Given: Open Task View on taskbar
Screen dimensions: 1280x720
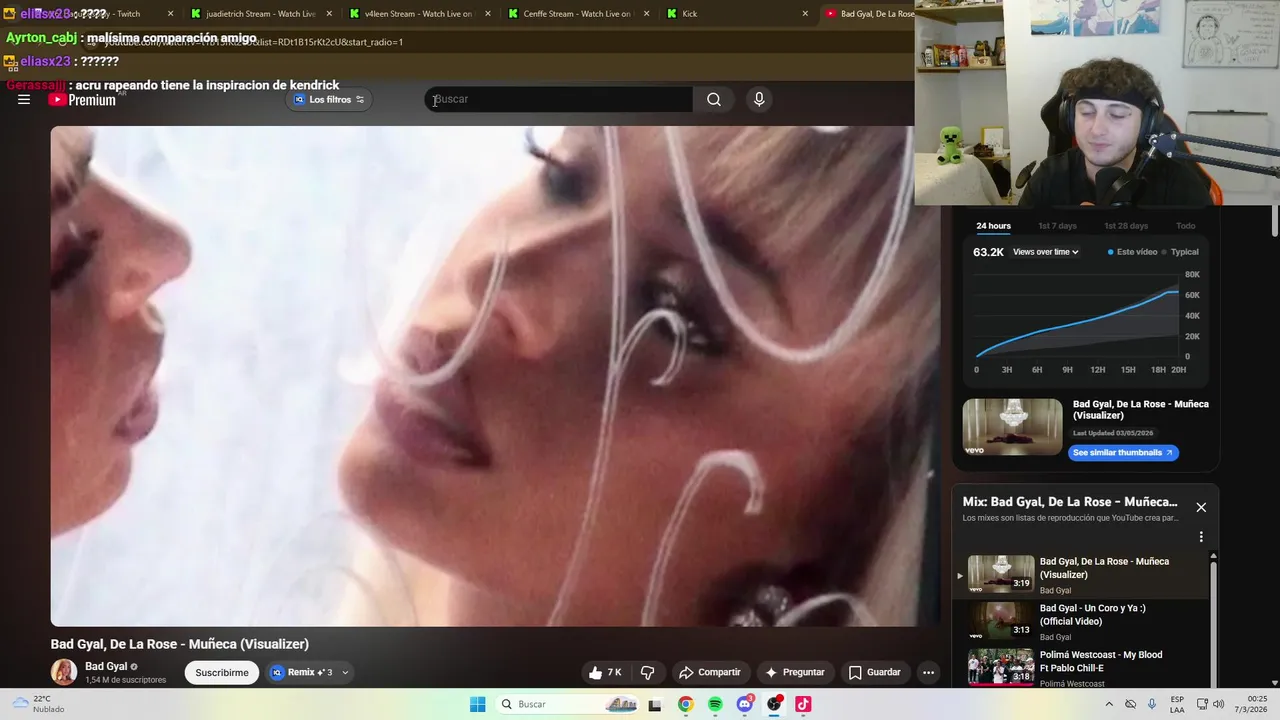Looking at the screenshot, I should [x=655, y=704].
